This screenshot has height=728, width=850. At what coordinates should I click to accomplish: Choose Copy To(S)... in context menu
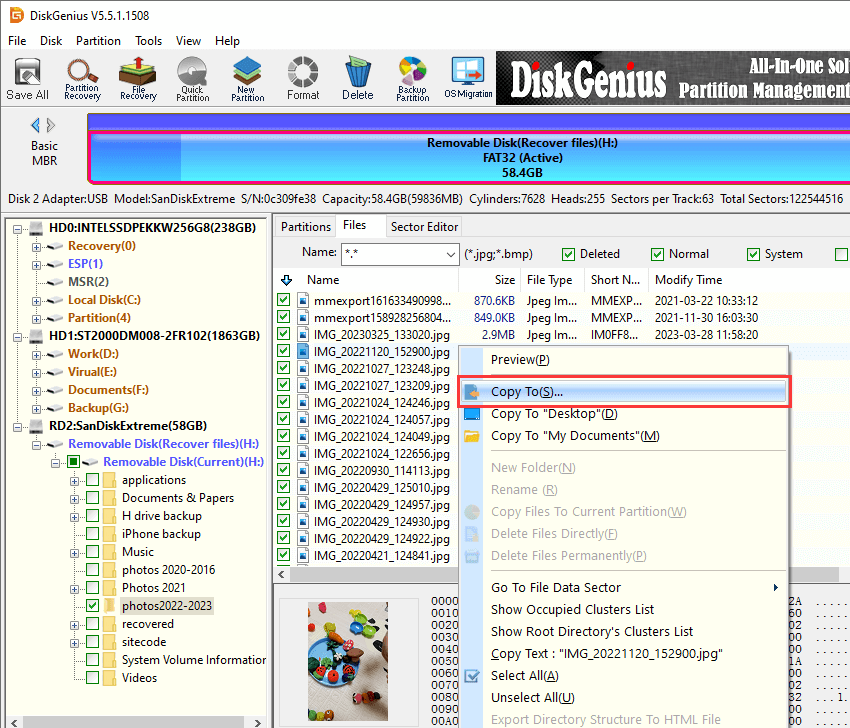(623, 391)
